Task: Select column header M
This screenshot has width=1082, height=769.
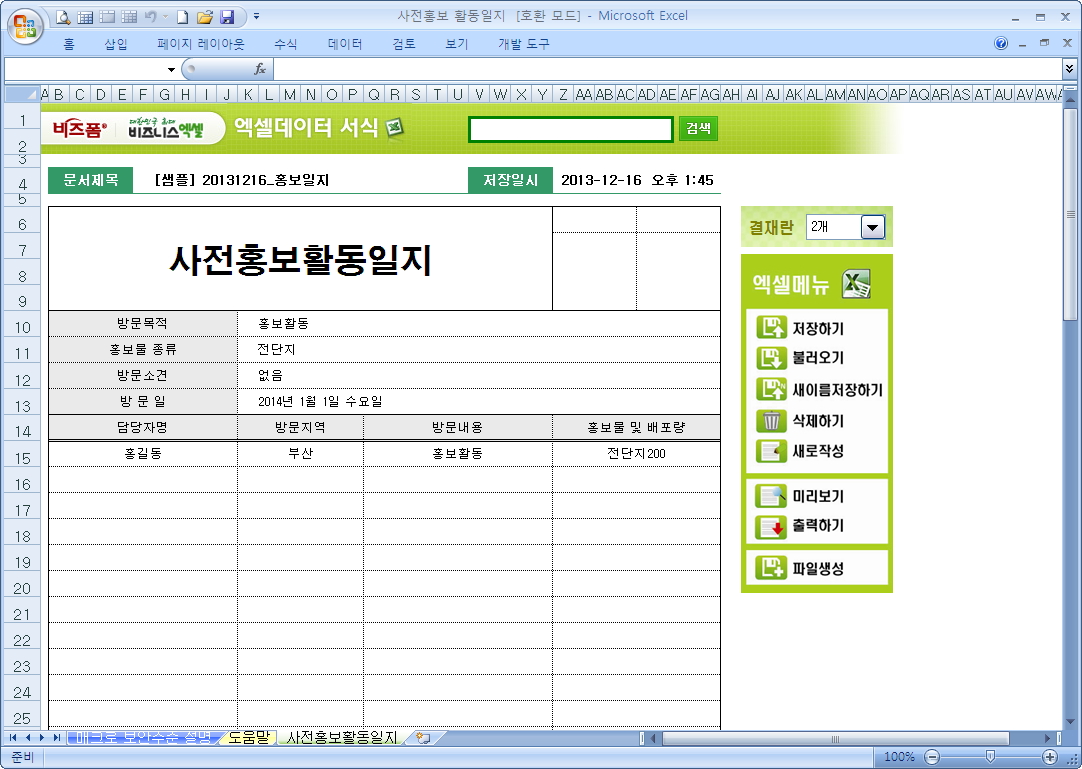Action: tap(290, 95)
